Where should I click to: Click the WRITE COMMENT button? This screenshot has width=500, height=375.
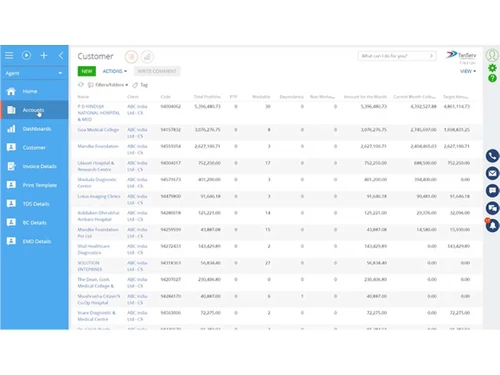pyautogui.click(x=157, y=71)
